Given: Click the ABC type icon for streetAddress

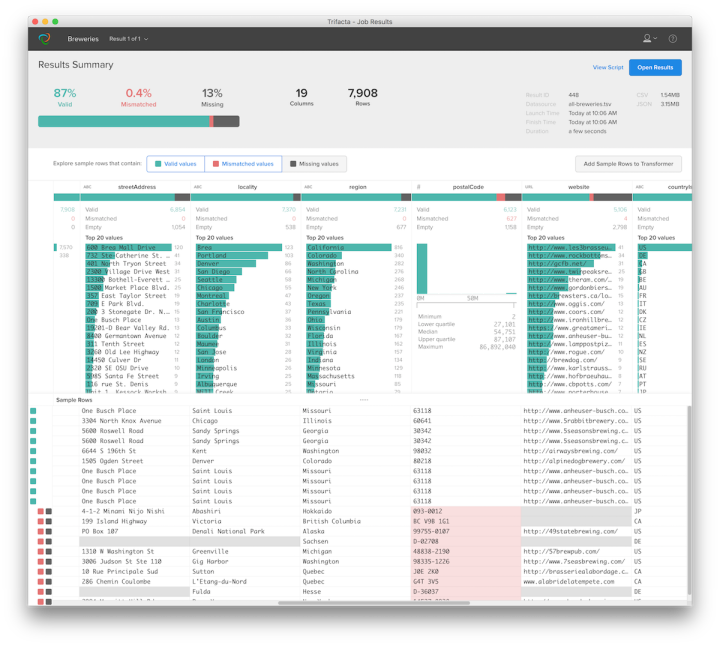Looking at the screenshot, I should (87, 187).
